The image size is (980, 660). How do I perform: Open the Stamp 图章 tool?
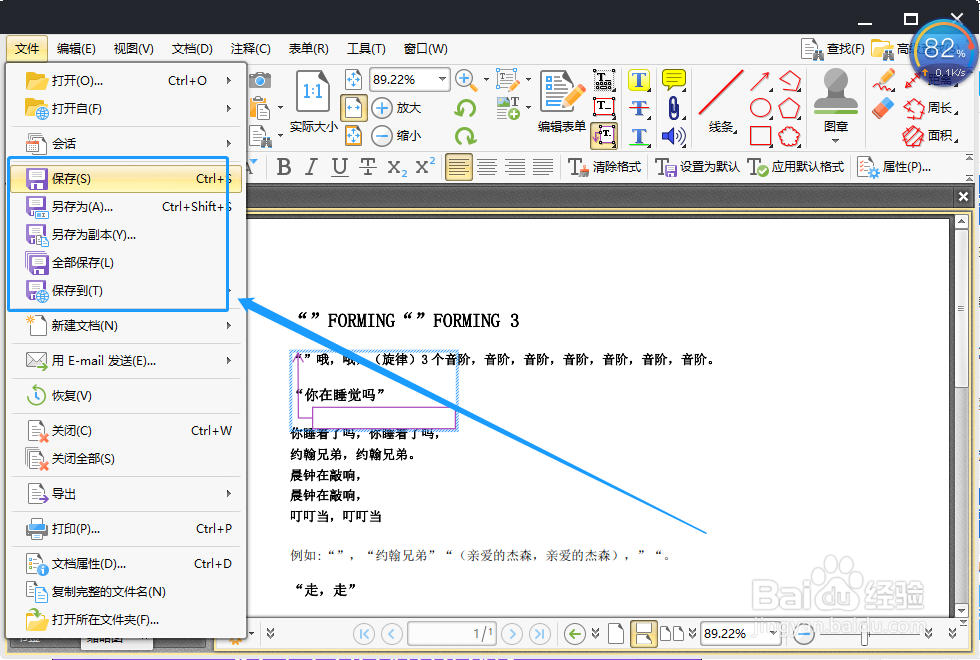(x=836, y=101)
